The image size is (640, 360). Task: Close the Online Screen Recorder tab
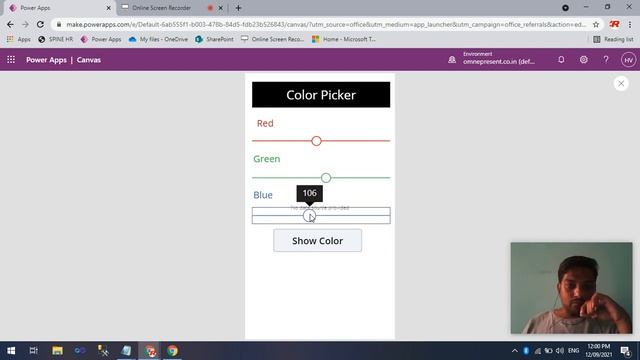(x=220, y=8)
